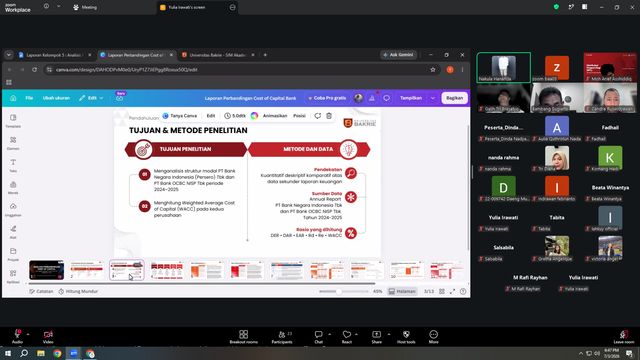Click the Tampilkan present button
640x360 pixels.
[x=411, y=98]
